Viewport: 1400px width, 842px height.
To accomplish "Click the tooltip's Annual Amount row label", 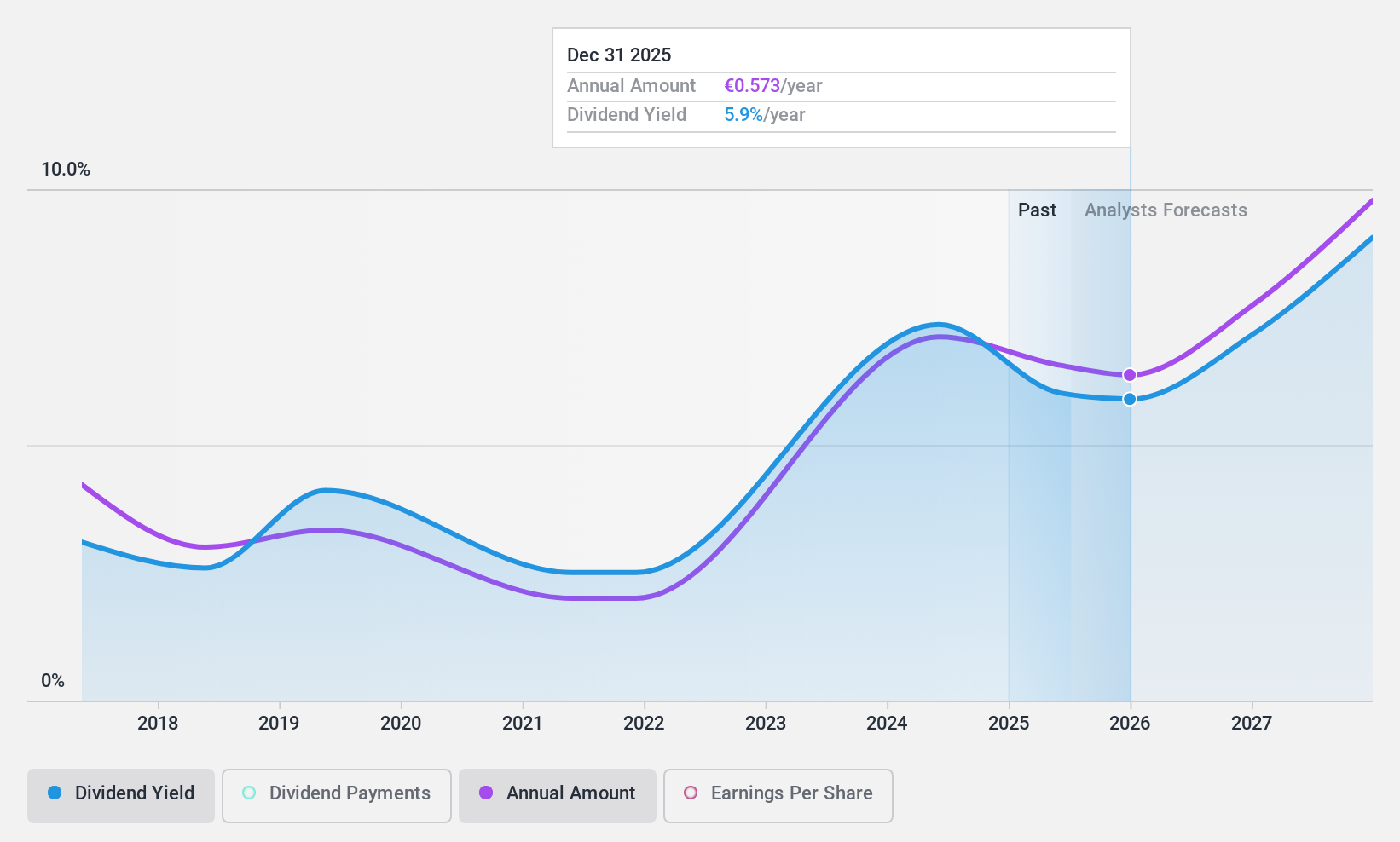I will click(x=632, y=86).
